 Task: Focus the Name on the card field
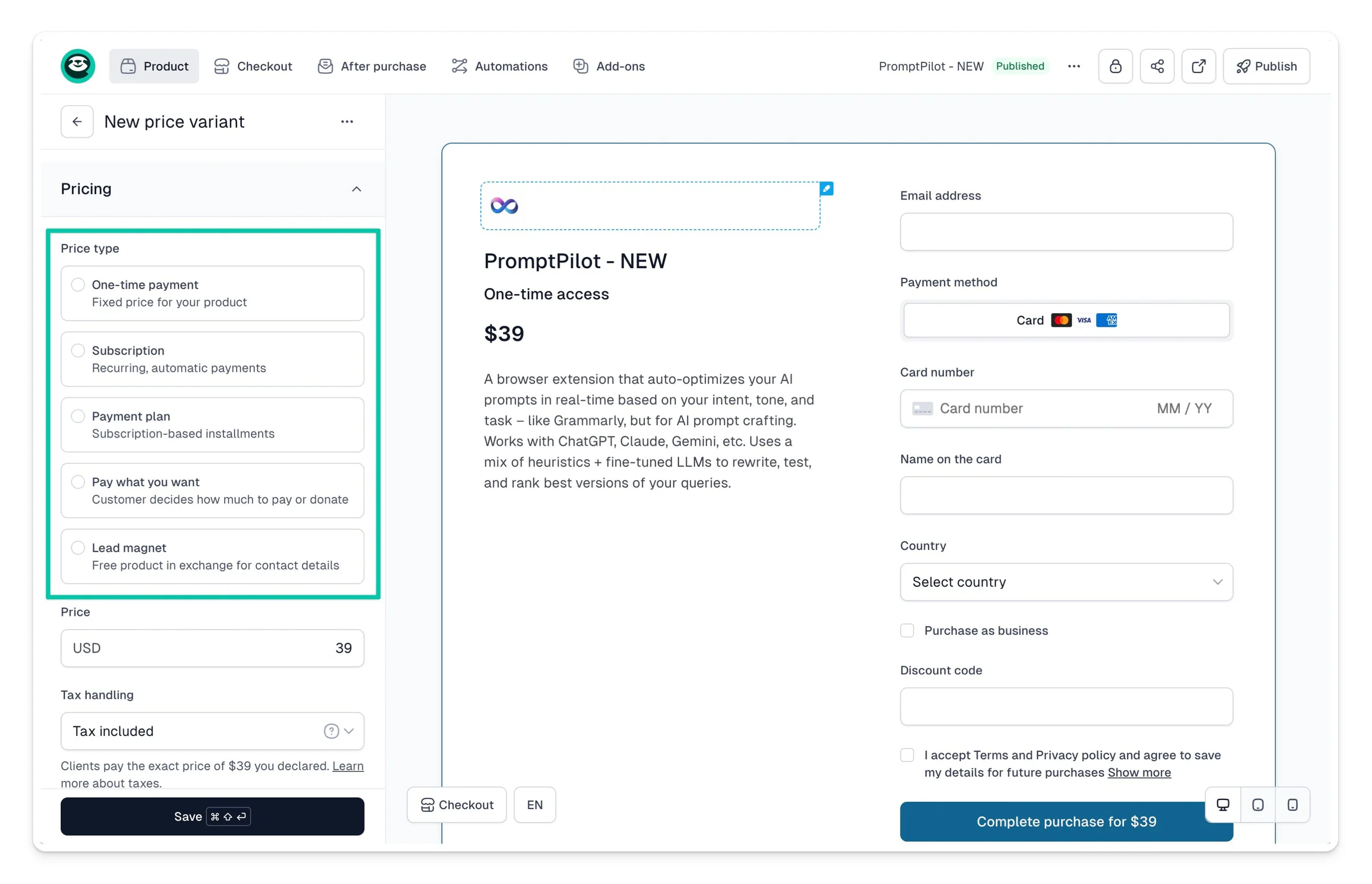pyautogui.click(x=1066, y=495)
